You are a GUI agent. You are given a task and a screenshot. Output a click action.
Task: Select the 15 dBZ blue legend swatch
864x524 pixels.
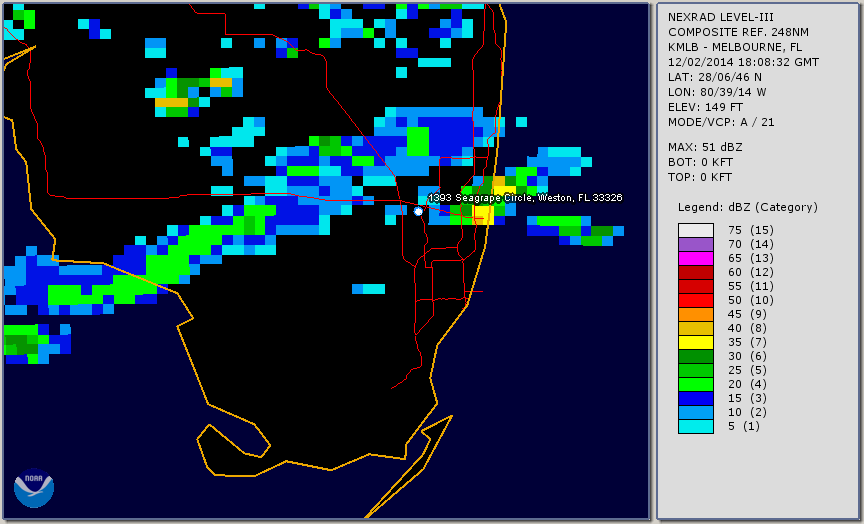(696, 398)
